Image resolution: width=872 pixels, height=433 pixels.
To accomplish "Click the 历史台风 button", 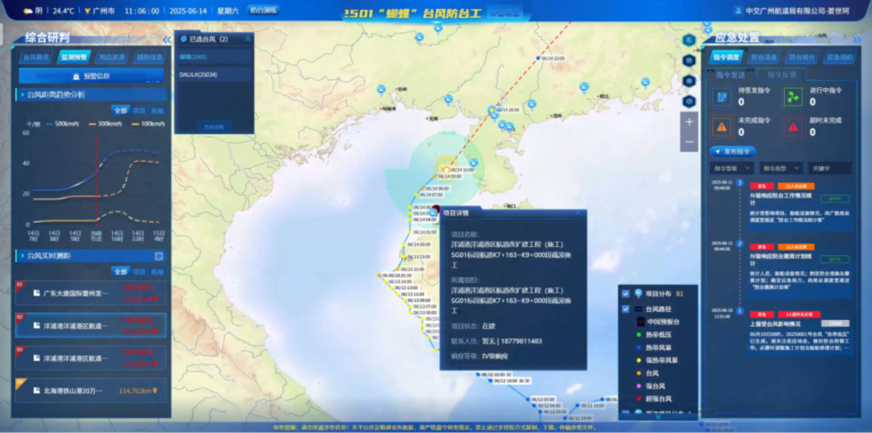I will [x=214, y=127].
